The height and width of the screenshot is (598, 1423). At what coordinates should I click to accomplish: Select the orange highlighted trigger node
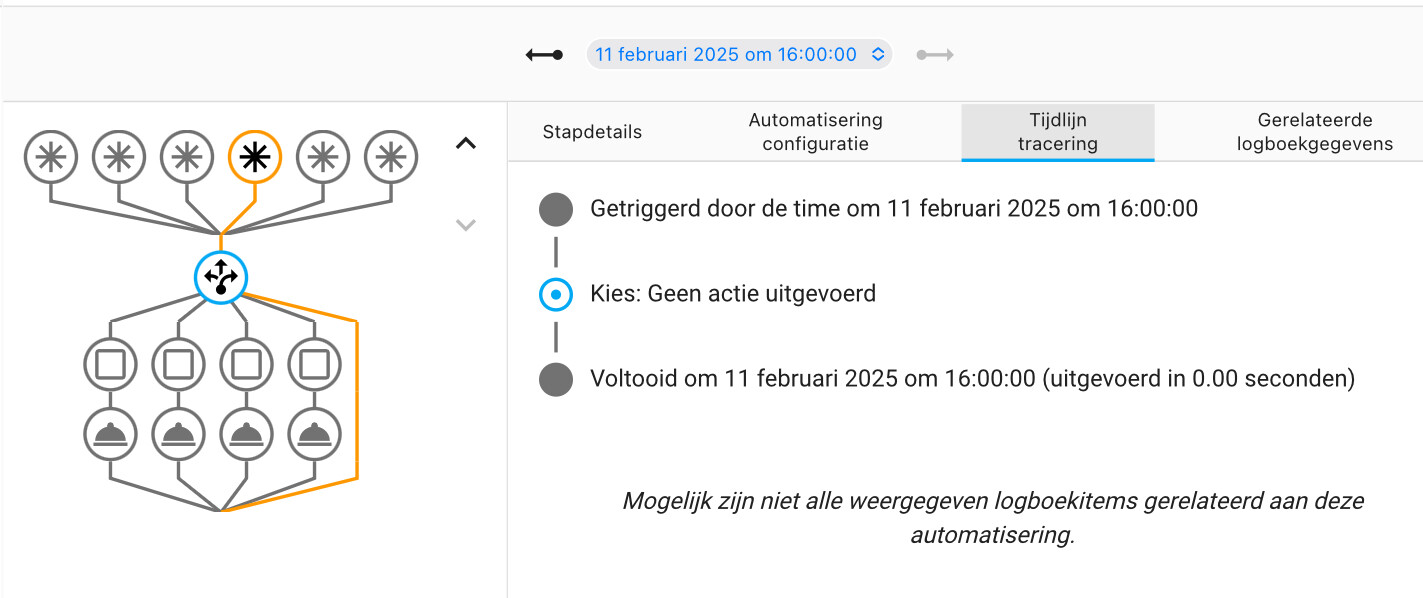(255, 157)
